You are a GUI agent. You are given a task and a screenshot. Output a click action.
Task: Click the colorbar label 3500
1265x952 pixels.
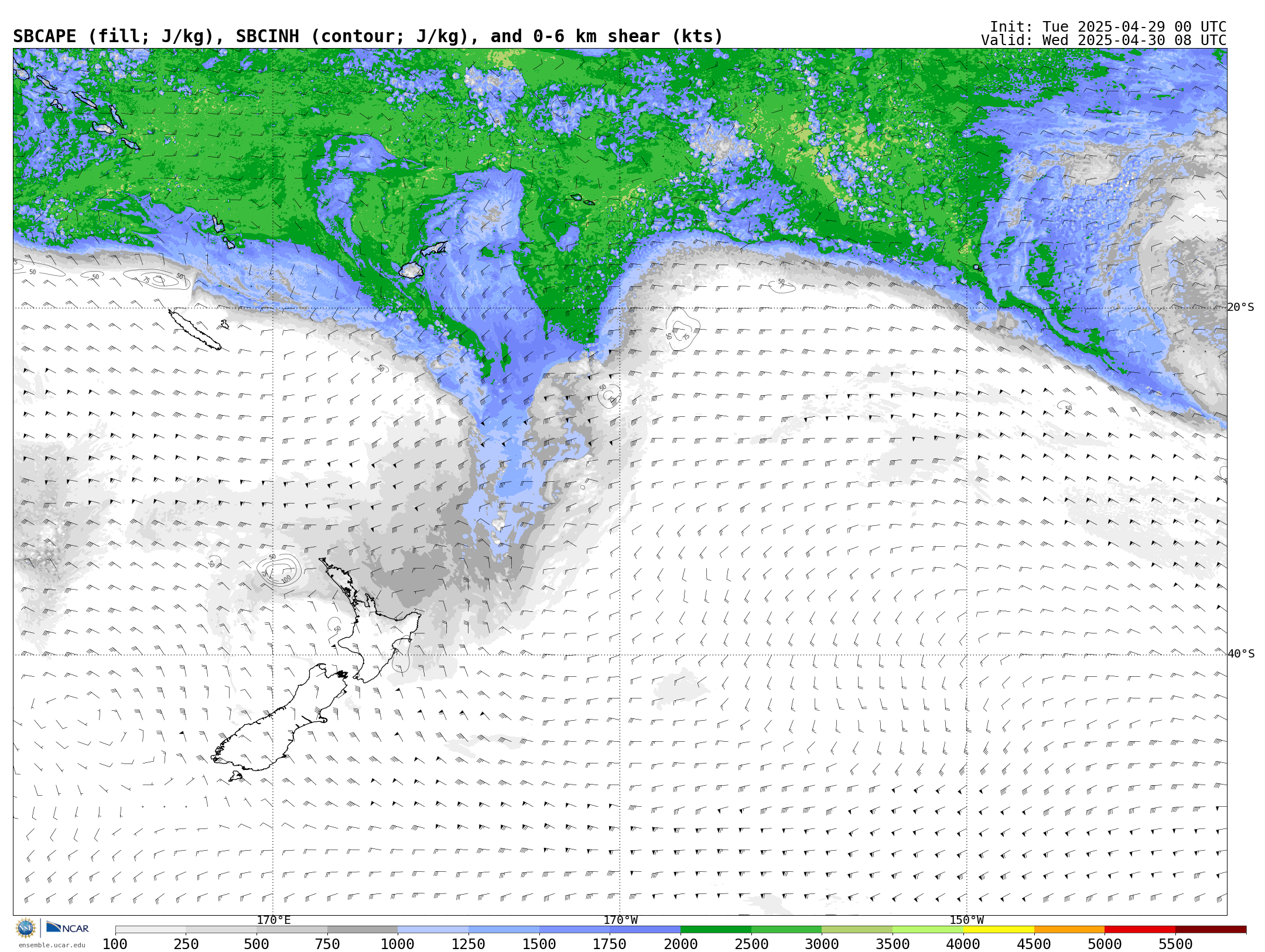coord(893,944)
